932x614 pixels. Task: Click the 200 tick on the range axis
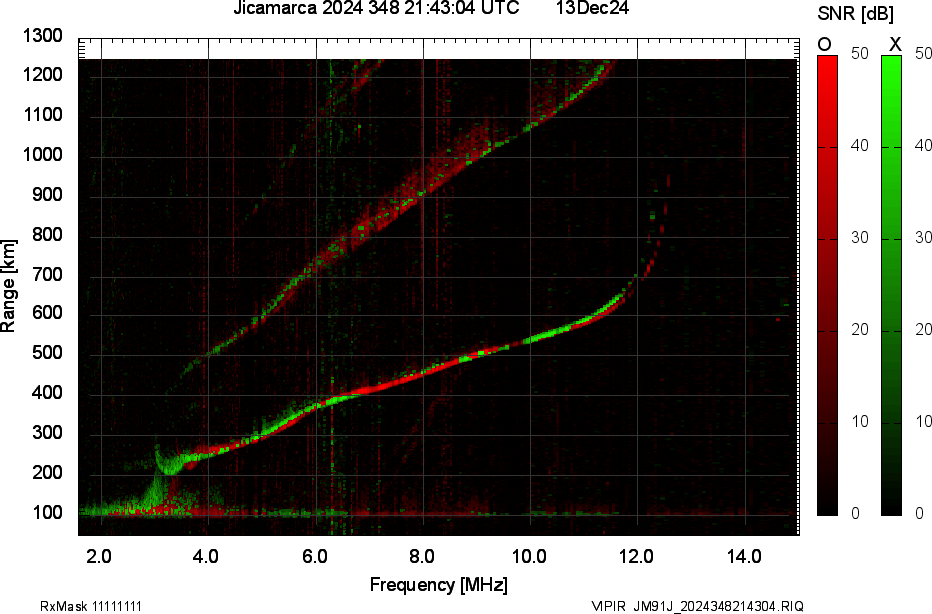(47, 472)
